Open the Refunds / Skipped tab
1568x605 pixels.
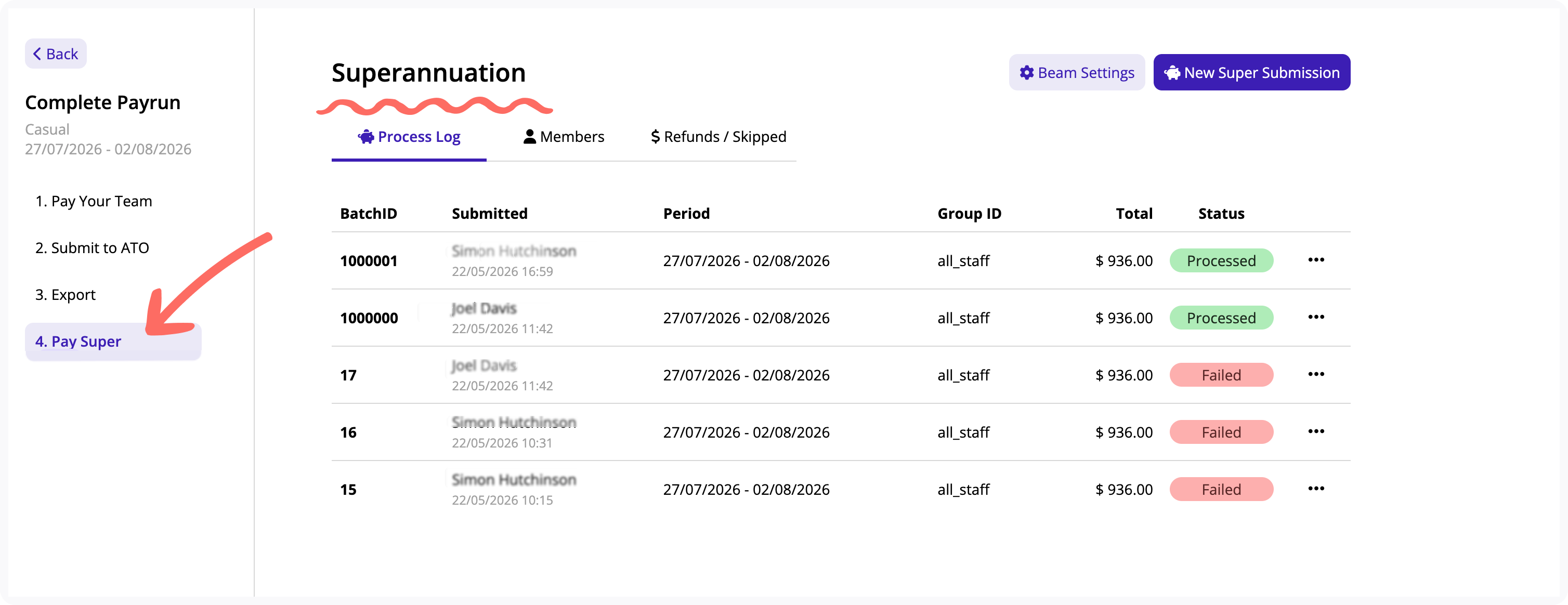(718, 137)
